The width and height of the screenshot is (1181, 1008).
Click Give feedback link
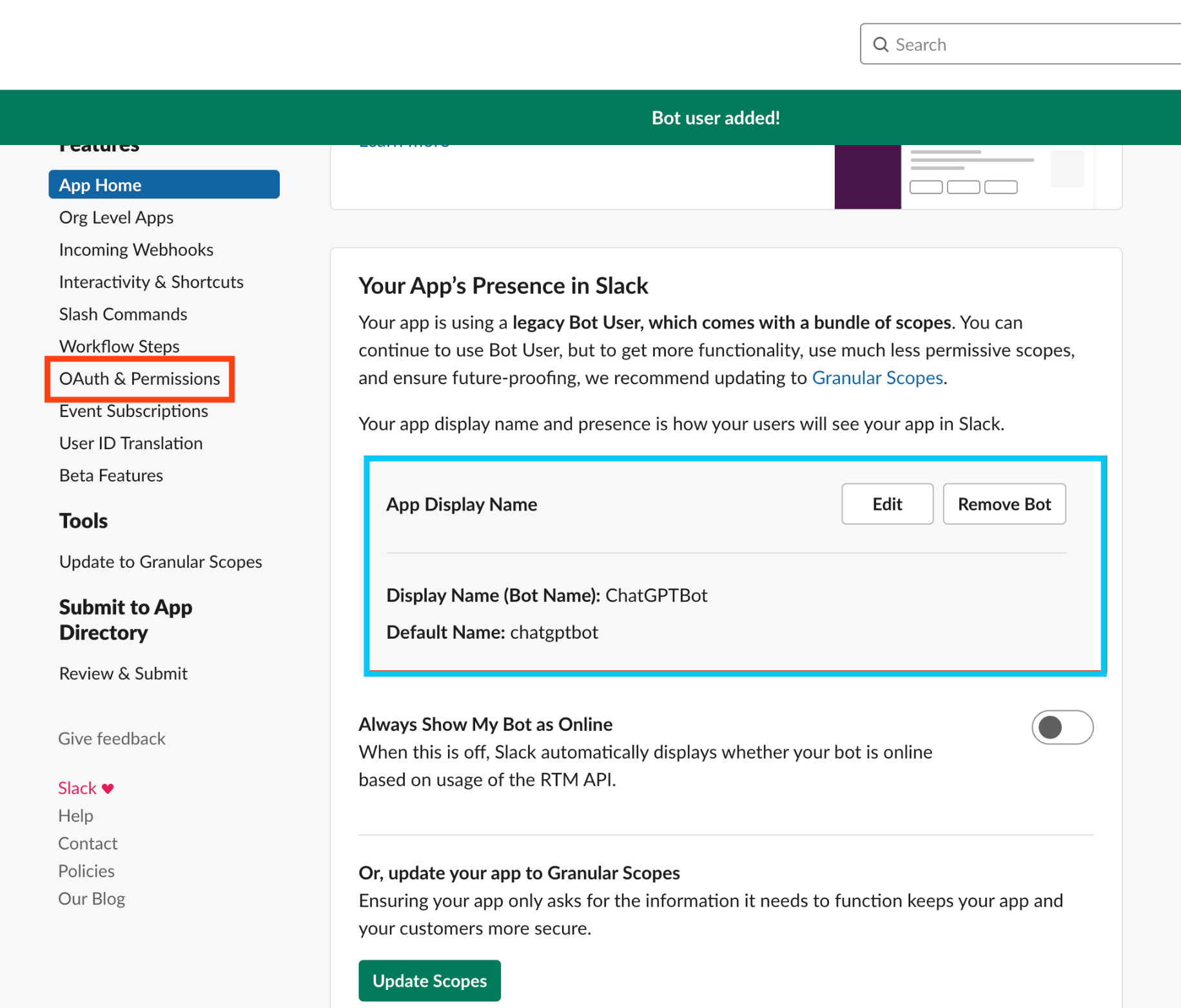pyautogui.click(x=112, y=738)
